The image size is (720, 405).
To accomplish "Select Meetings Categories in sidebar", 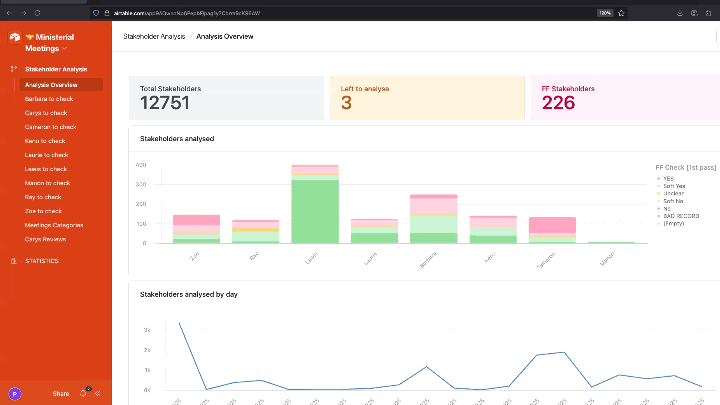I will click(54, 225).
